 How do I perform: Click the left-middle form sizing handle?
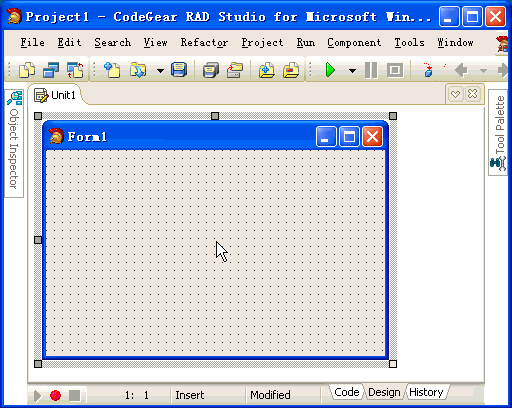point(38,240)
